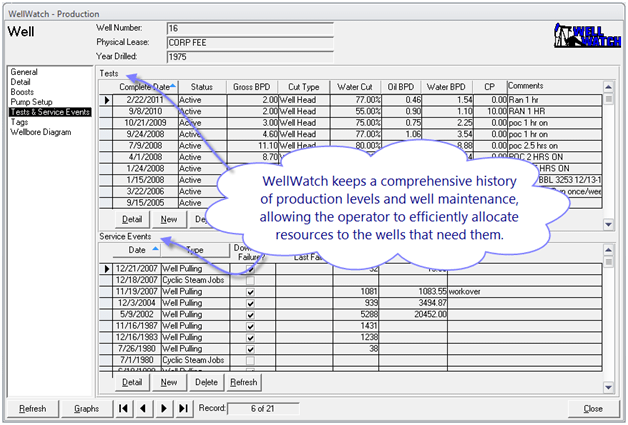The width and height of the screenshot is (628, 425).
Task: Click Refresh button under Service Events
Action: point(244,383)
